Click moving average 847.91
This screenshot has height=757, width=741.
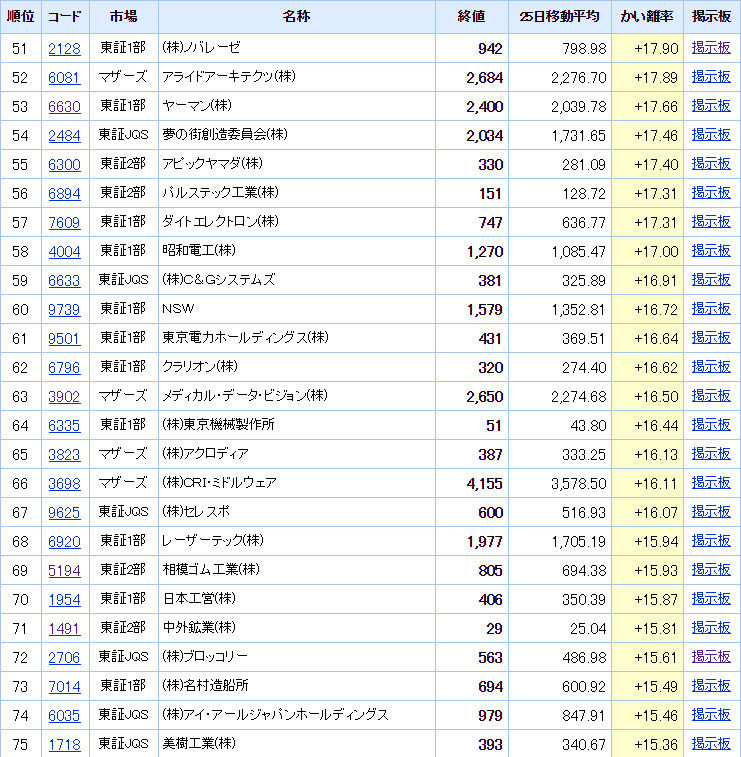[x=584, y=715]
